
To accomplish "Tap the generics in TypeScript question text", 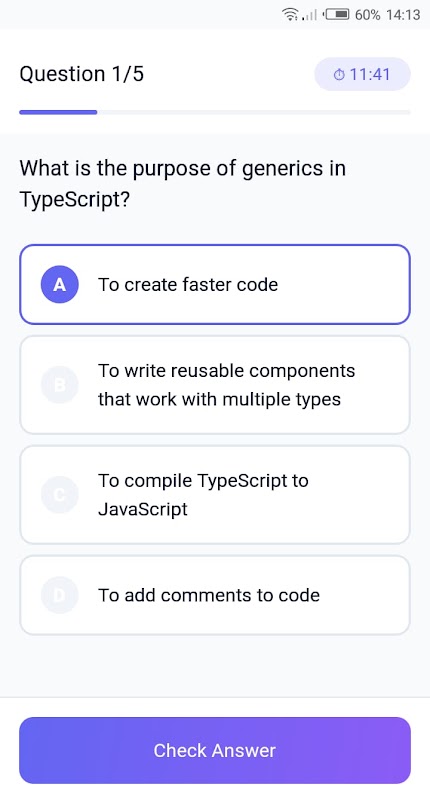I will [183, 184].
